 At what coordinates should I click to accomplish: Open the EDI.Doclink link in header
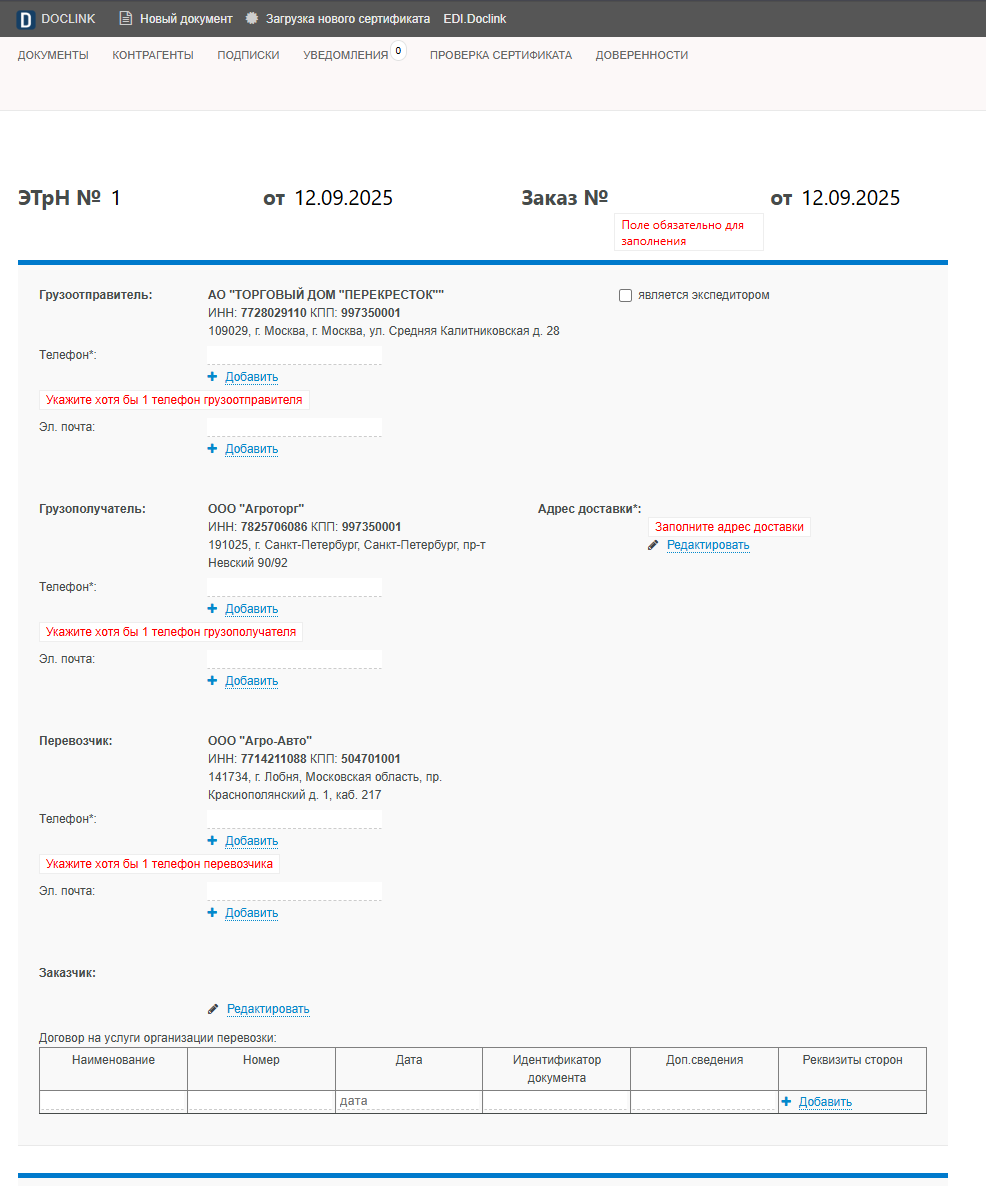tap(475, 19)
